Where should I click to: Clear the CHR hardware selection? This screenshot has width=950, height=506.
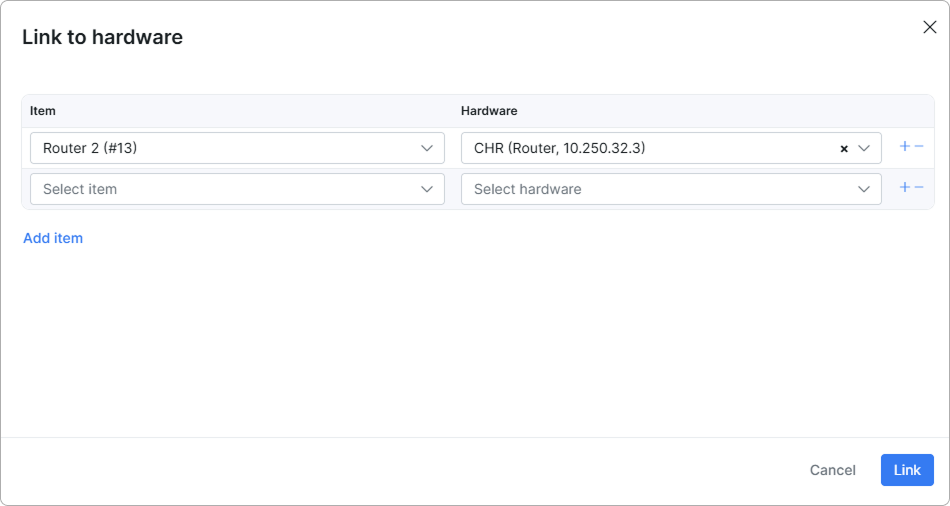click(x=844, y=148)
